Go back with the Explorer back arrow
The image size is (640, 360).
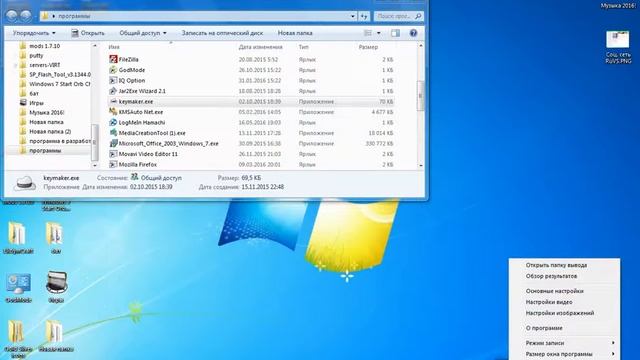pyautogui.click(x=11, y=16)
